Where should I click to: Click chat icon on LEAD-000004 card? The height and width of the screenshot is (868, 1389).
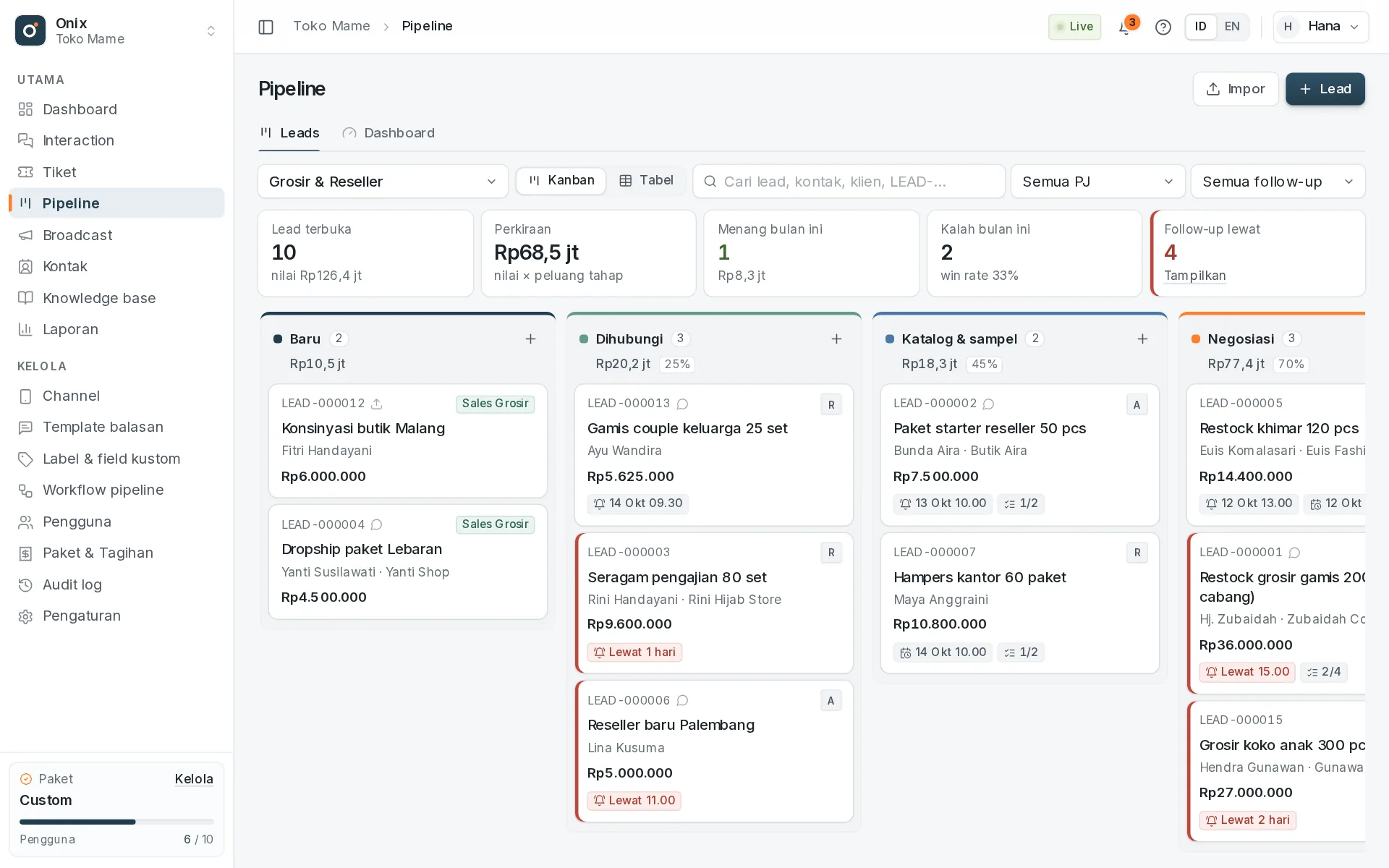pyautogui.click(x=376, y=524)
